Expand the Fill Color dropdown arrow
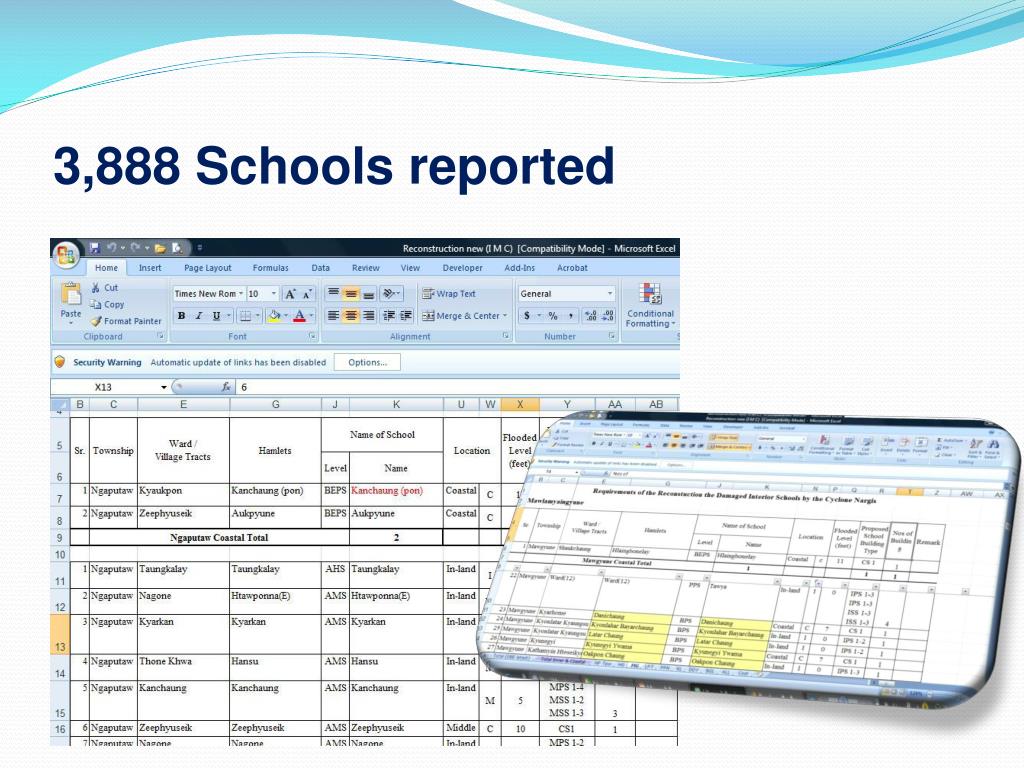Screen dimensions: 1024x768 [x=285, y=316]
